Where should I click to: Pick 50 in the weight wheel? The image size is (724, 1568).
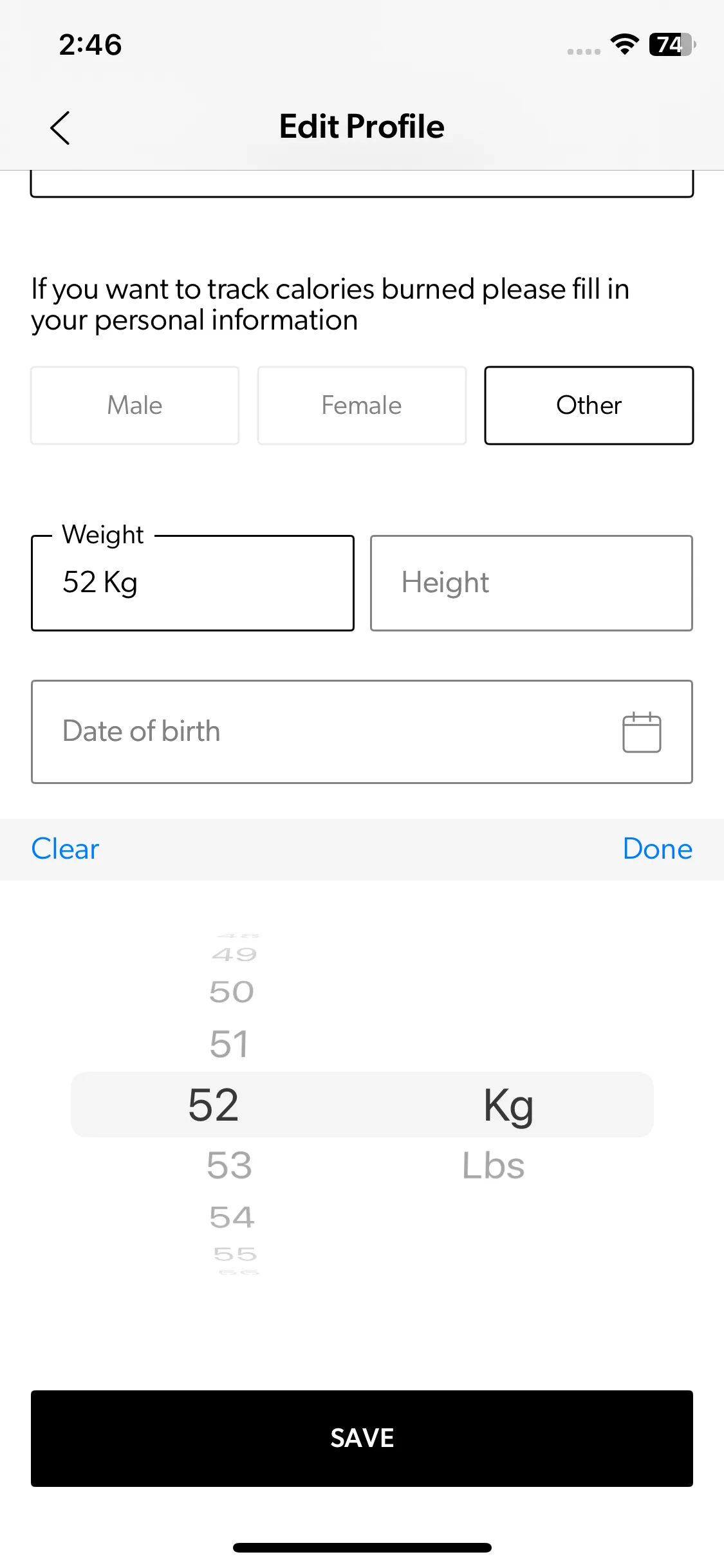click(232, 992)
